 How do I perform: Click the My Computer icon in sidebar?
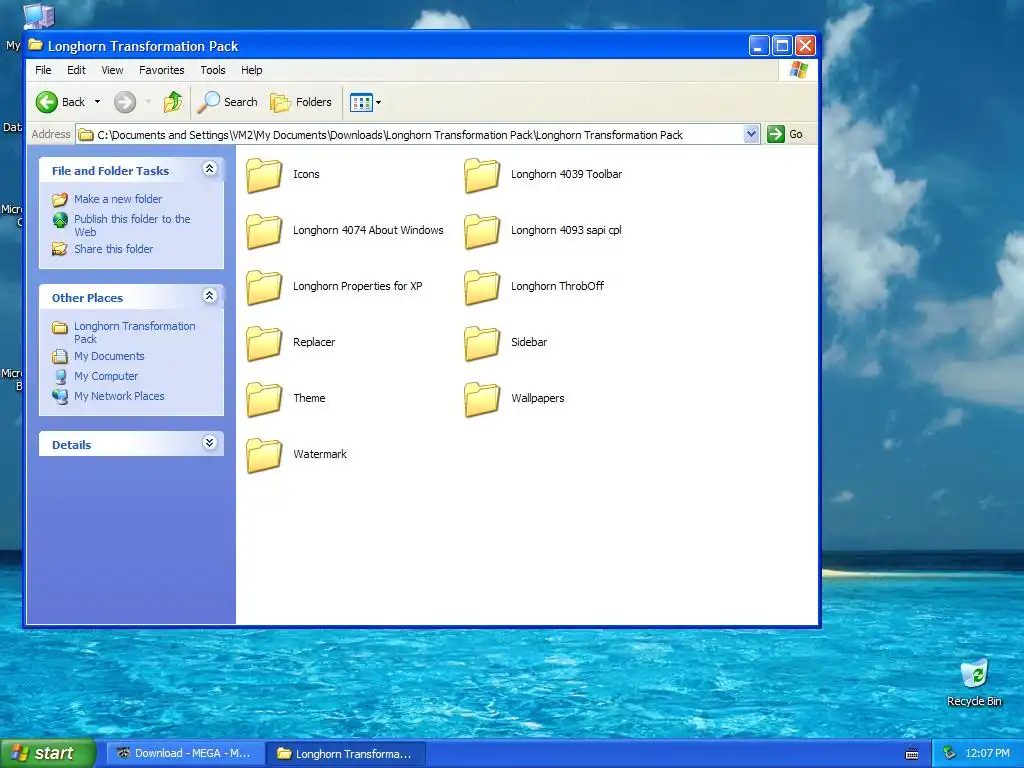click(x=60, y=376)
